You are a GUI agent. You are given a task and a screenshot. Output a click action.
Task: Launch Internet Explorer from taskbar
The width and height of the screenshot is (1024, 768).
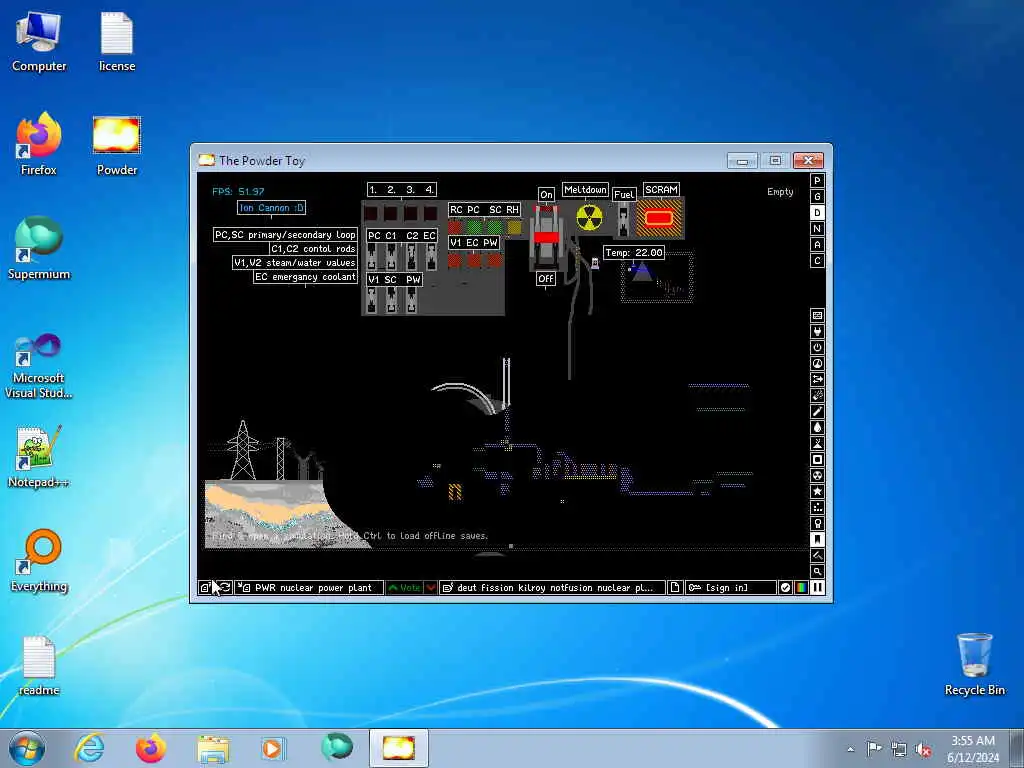pos(89,748)
